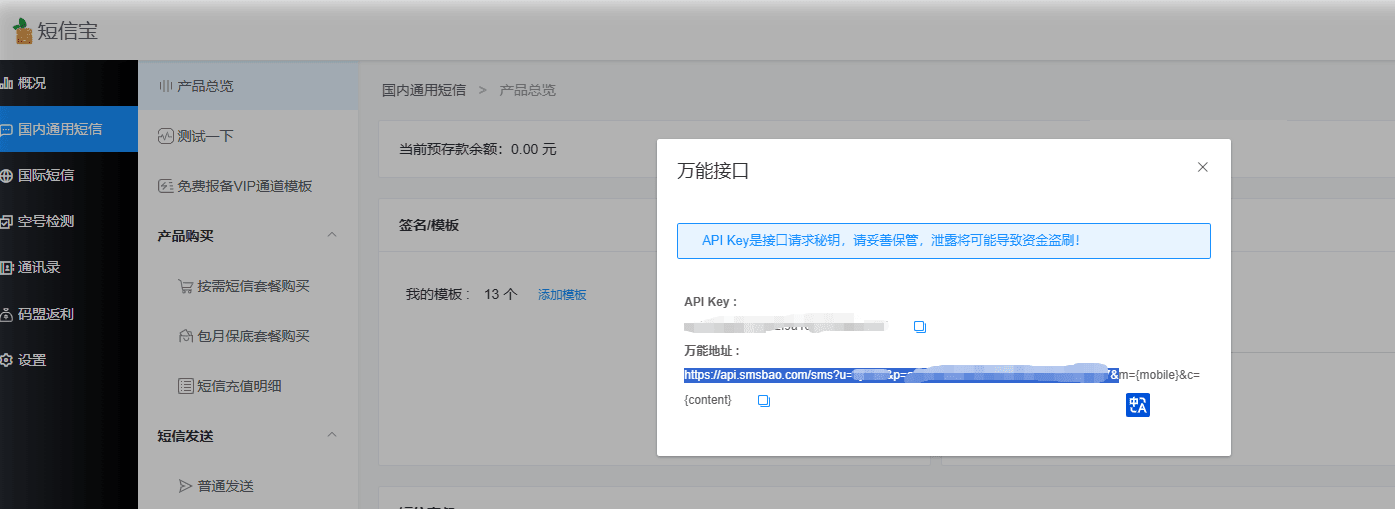The width and height of the screenshot is (1395, 509).
Task: Collapse the 短信发送 section
Action: pos(332,436)
